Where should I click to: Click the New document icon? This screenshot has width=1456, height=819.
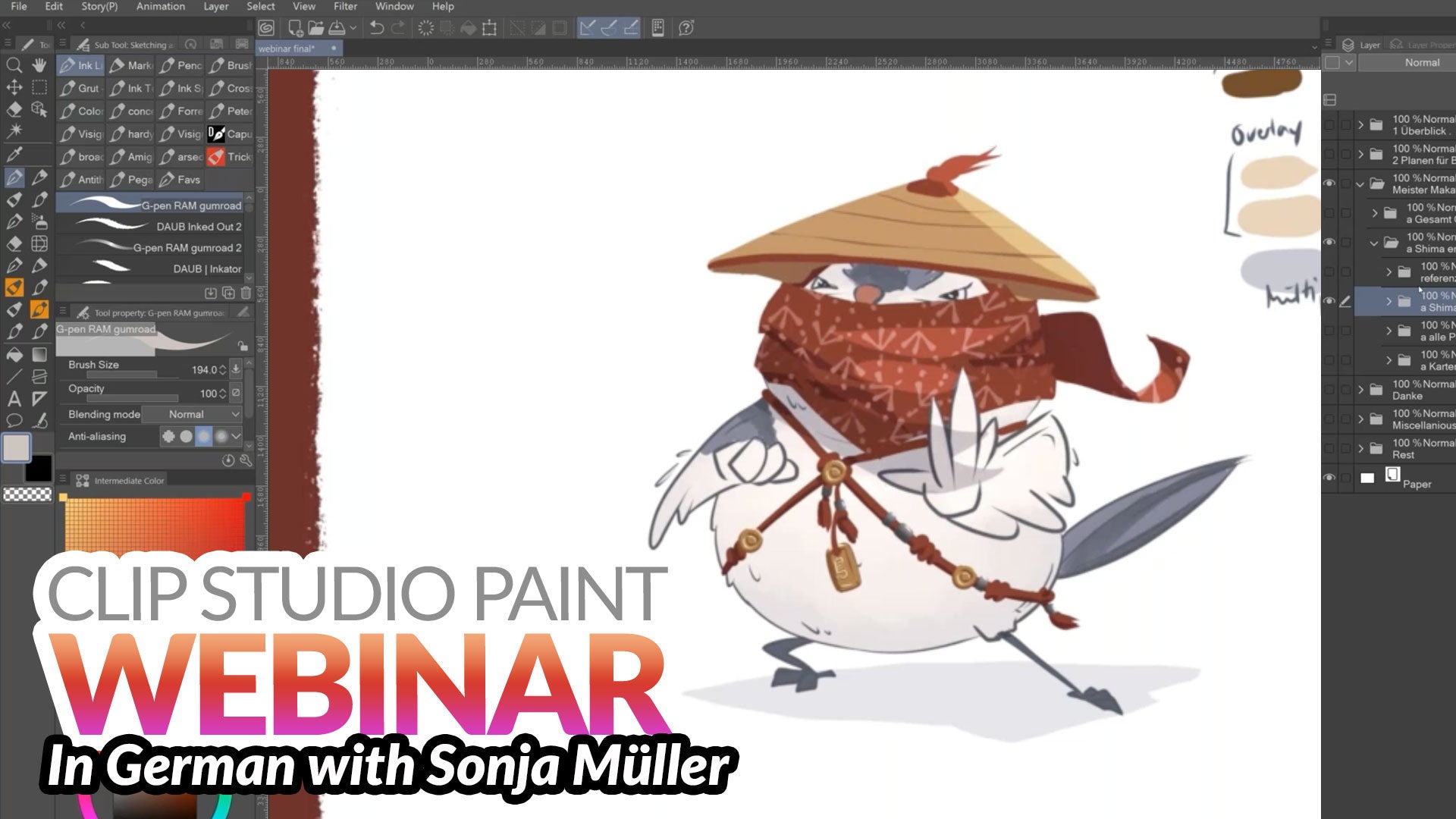tap(295, 28)
